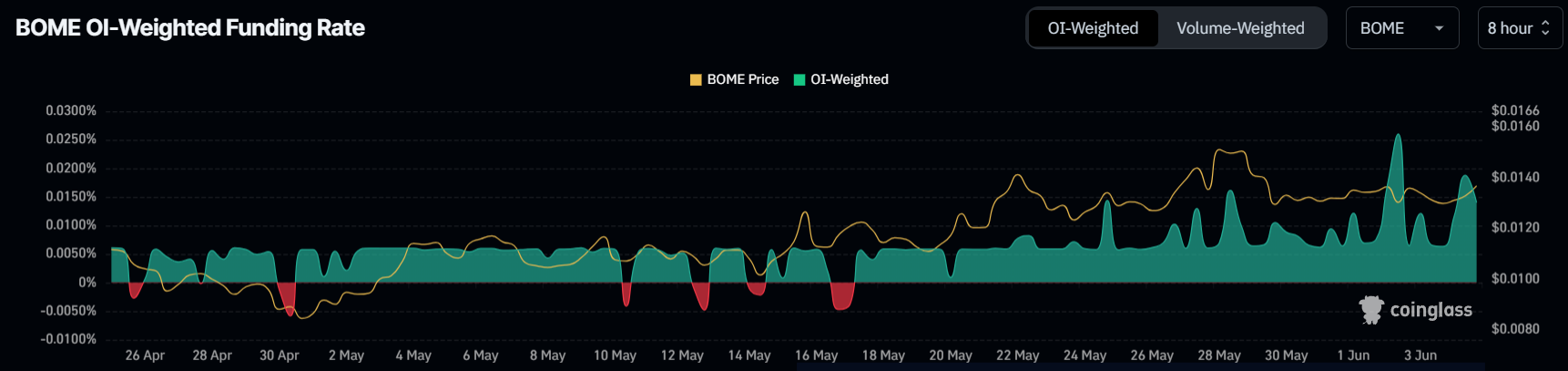
Task: Click the $0.0100 price axis label
Action: point(1515,278)
